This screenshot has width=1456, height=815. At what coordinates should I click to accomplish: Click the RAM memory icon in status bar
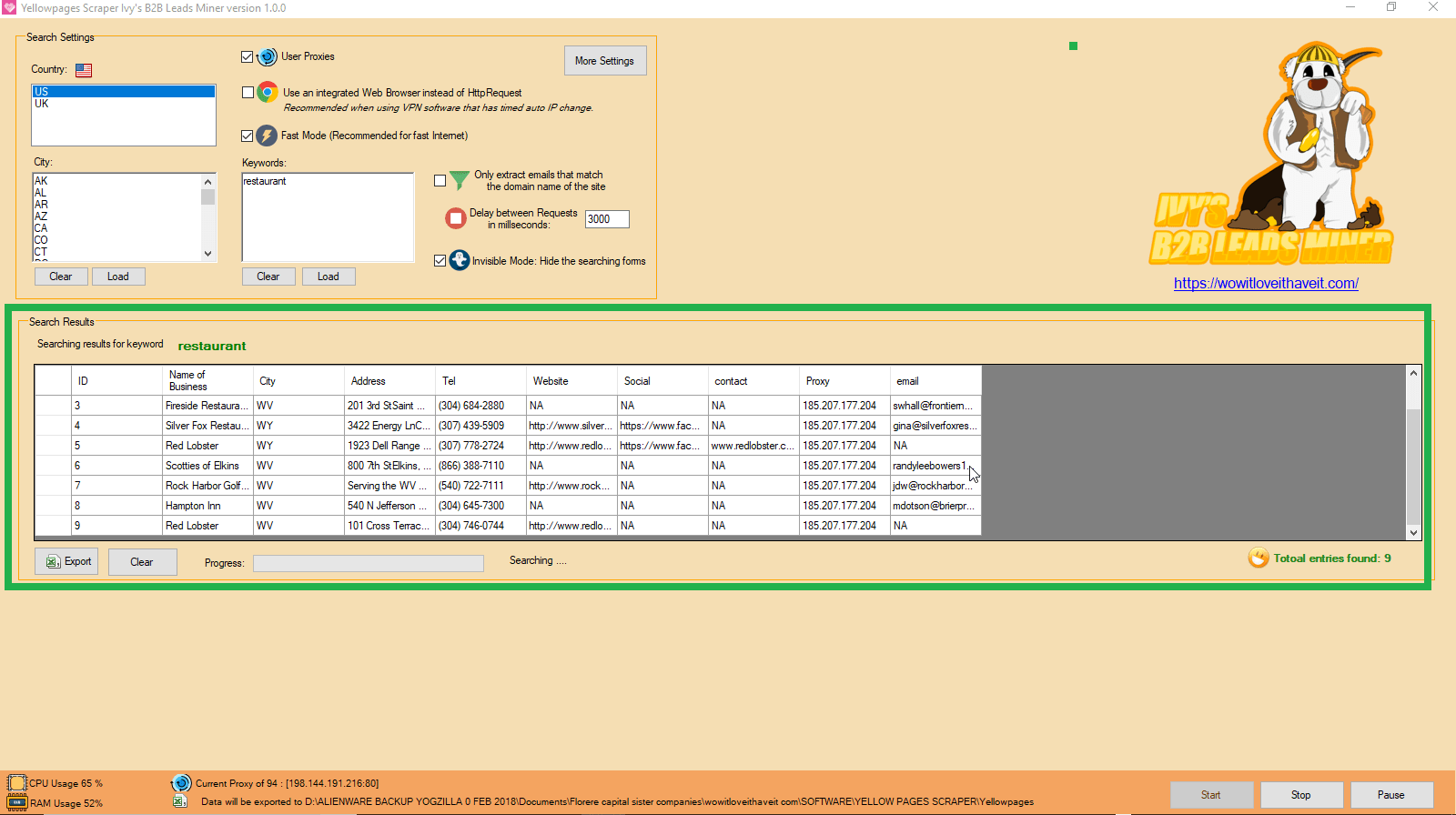(17, 803)
